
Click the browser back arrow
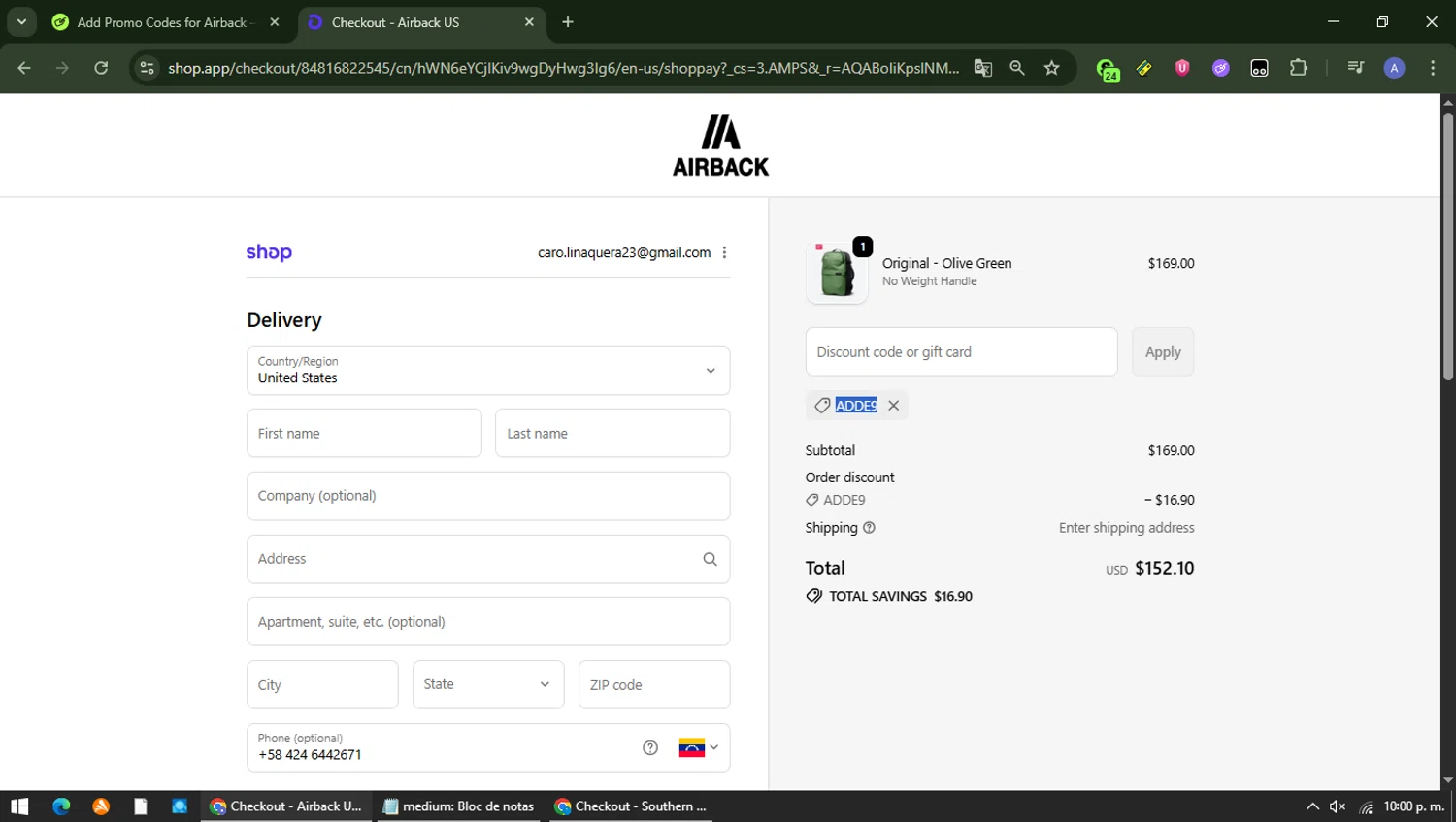(x=24, y=68)
